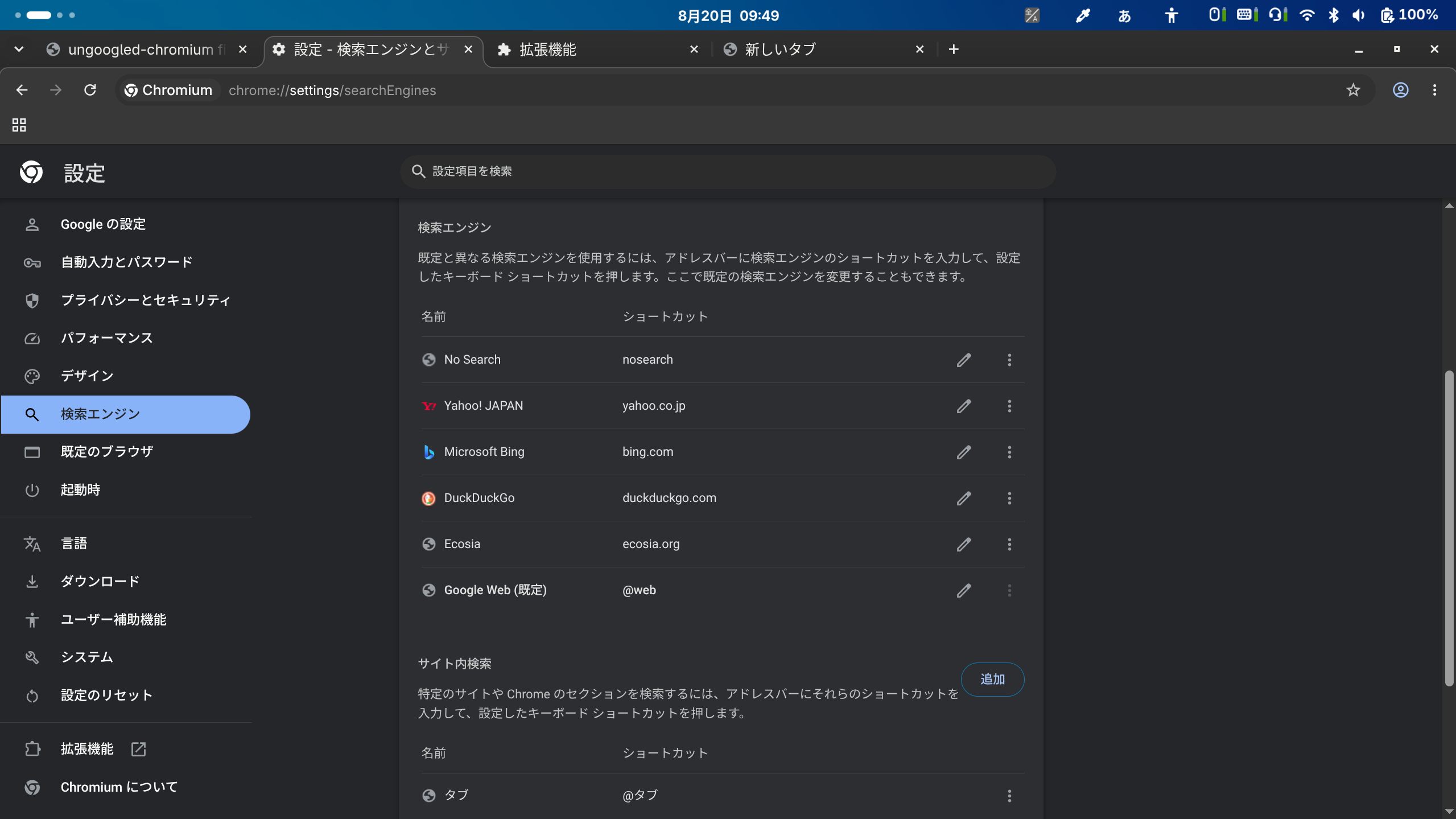Image resolution: width=1456 pixels, height=819 pixels.
Task: Open 設定のリセット section
Action: [126, 695]
